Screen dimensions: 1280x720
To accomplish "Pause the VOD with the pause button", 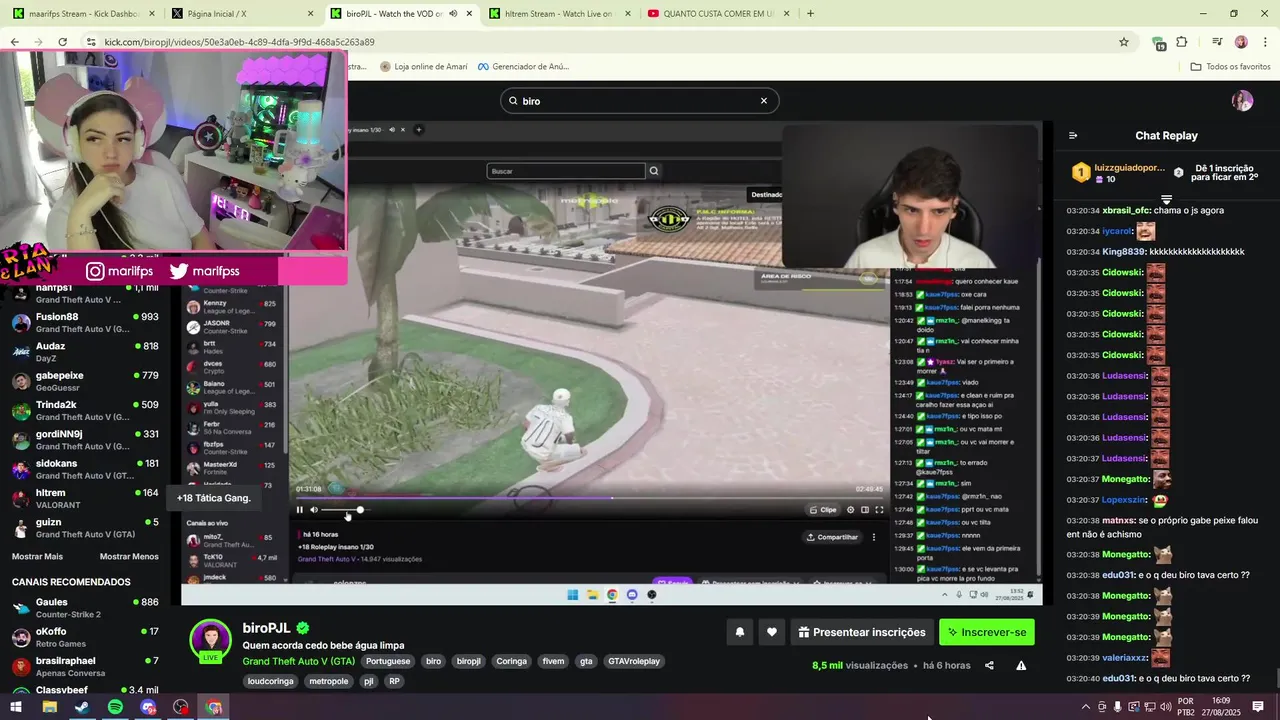I will (299, 510).
